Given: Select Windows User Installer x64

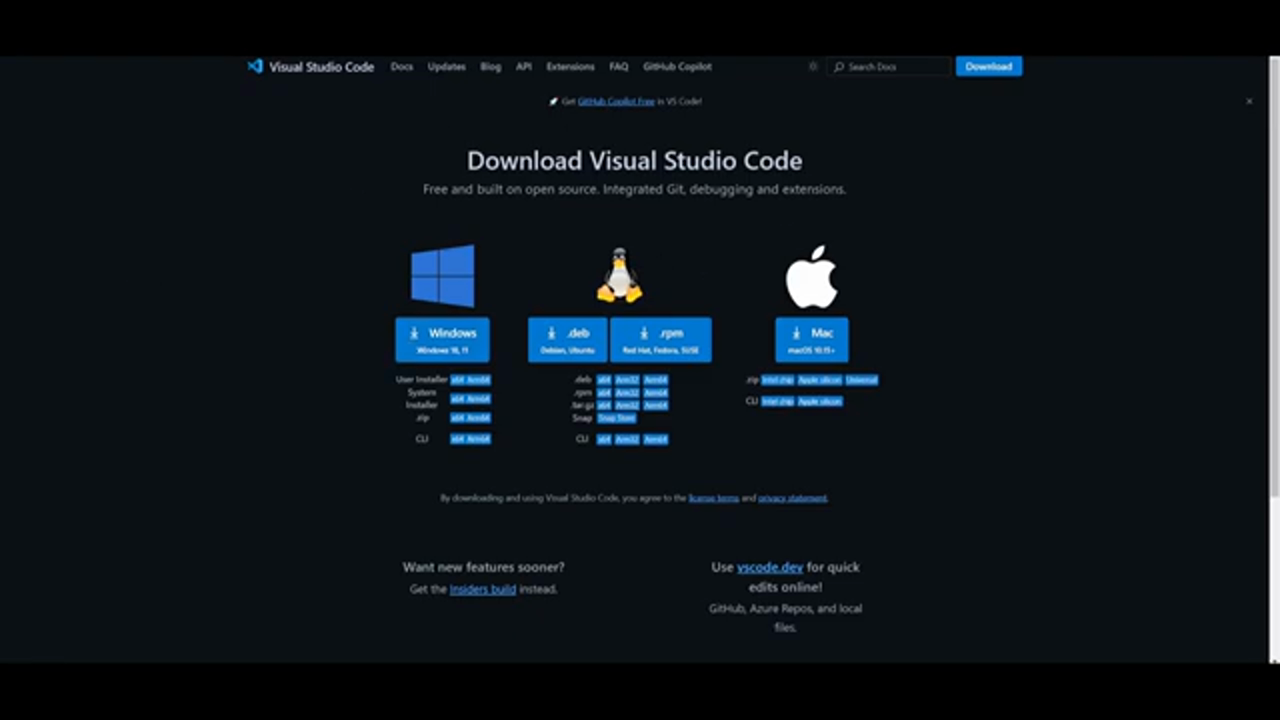Looking at the screenshot, I should [x=457, y=380].
